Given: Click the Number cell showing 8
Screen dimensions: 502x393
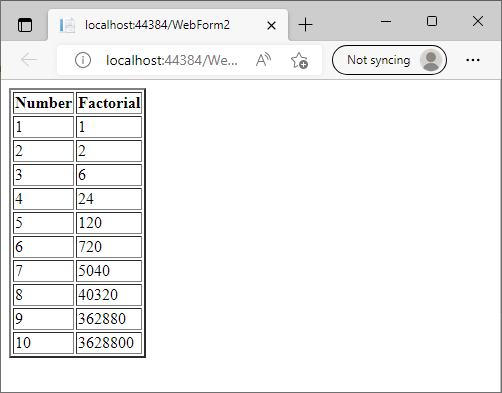Looking at the screenshot, I should point(43,295).
